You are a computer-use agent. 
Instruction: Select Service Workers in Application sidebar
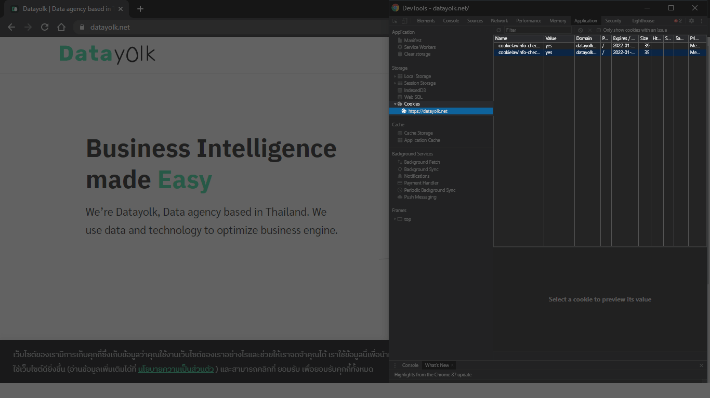420,47
